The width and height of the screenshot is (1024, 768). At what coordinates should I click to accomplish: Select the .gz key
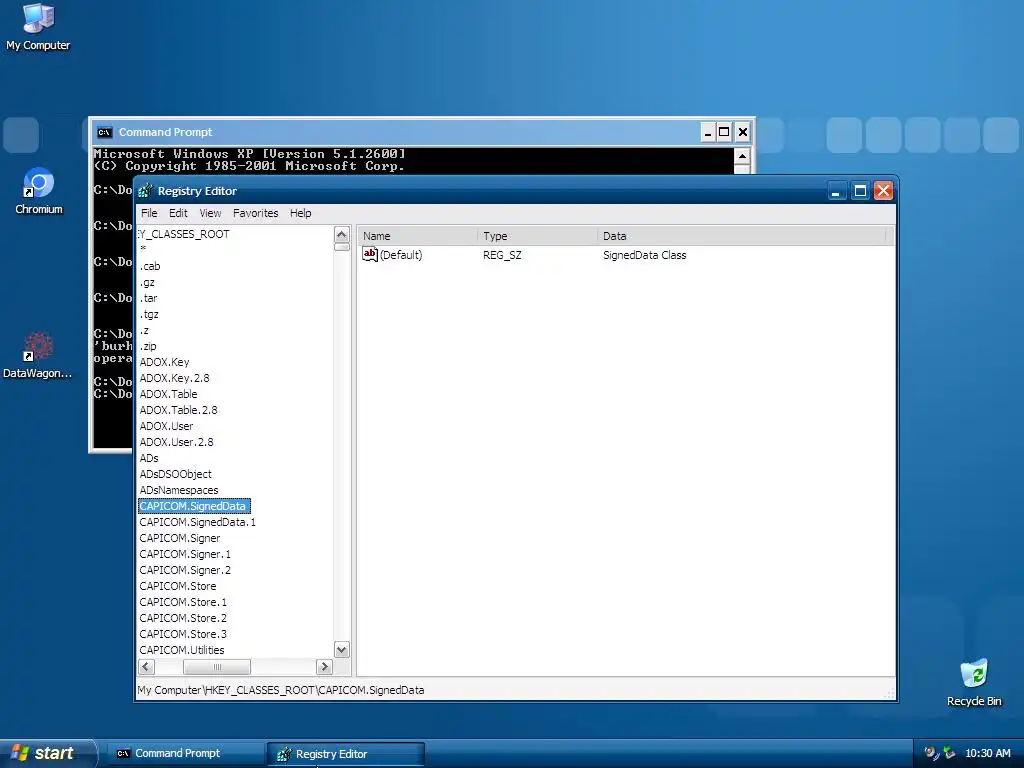pos(147,282)
